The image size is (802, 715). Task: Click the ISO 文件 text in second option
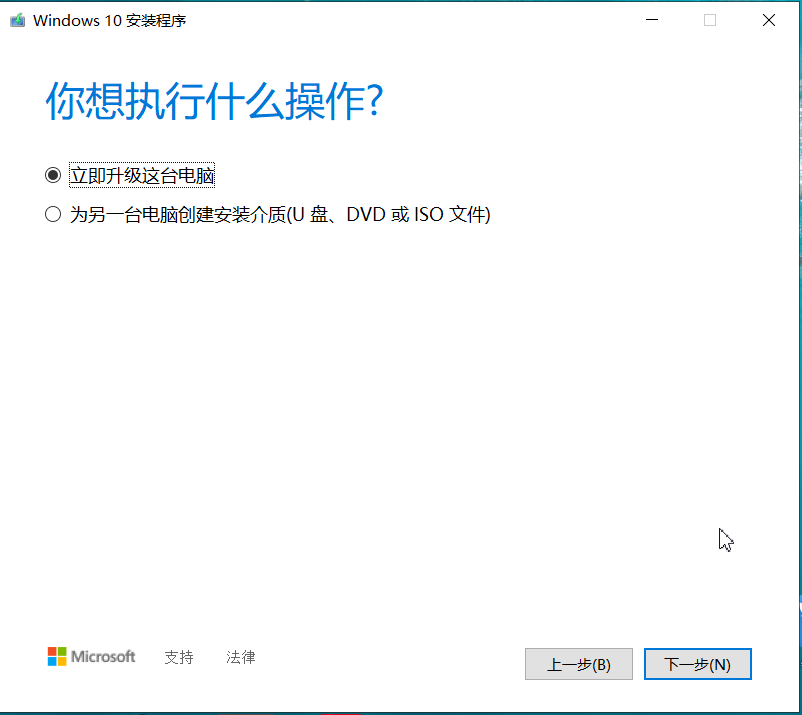pos(452,214)
